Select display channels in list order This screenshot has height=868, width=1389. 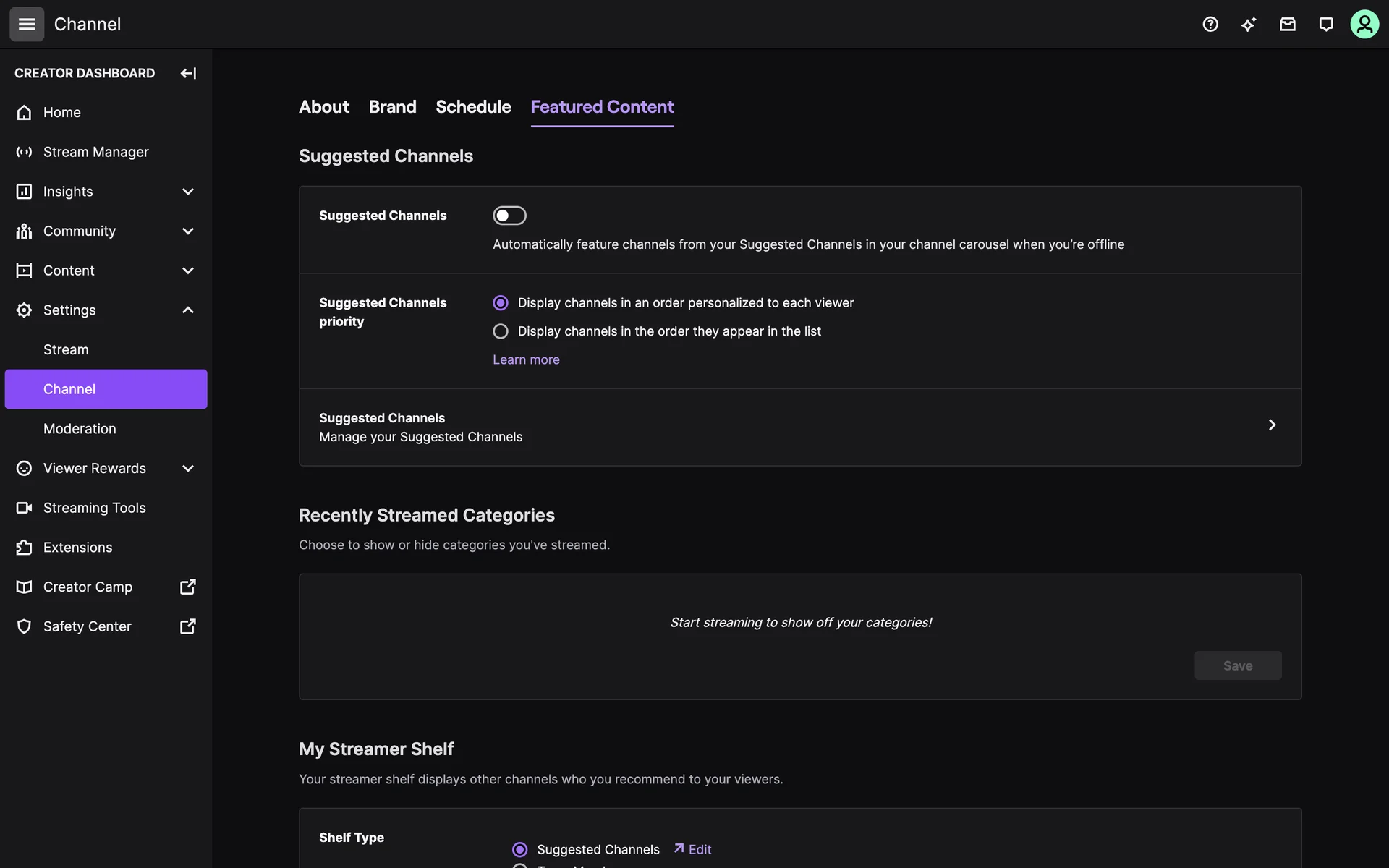501,331
